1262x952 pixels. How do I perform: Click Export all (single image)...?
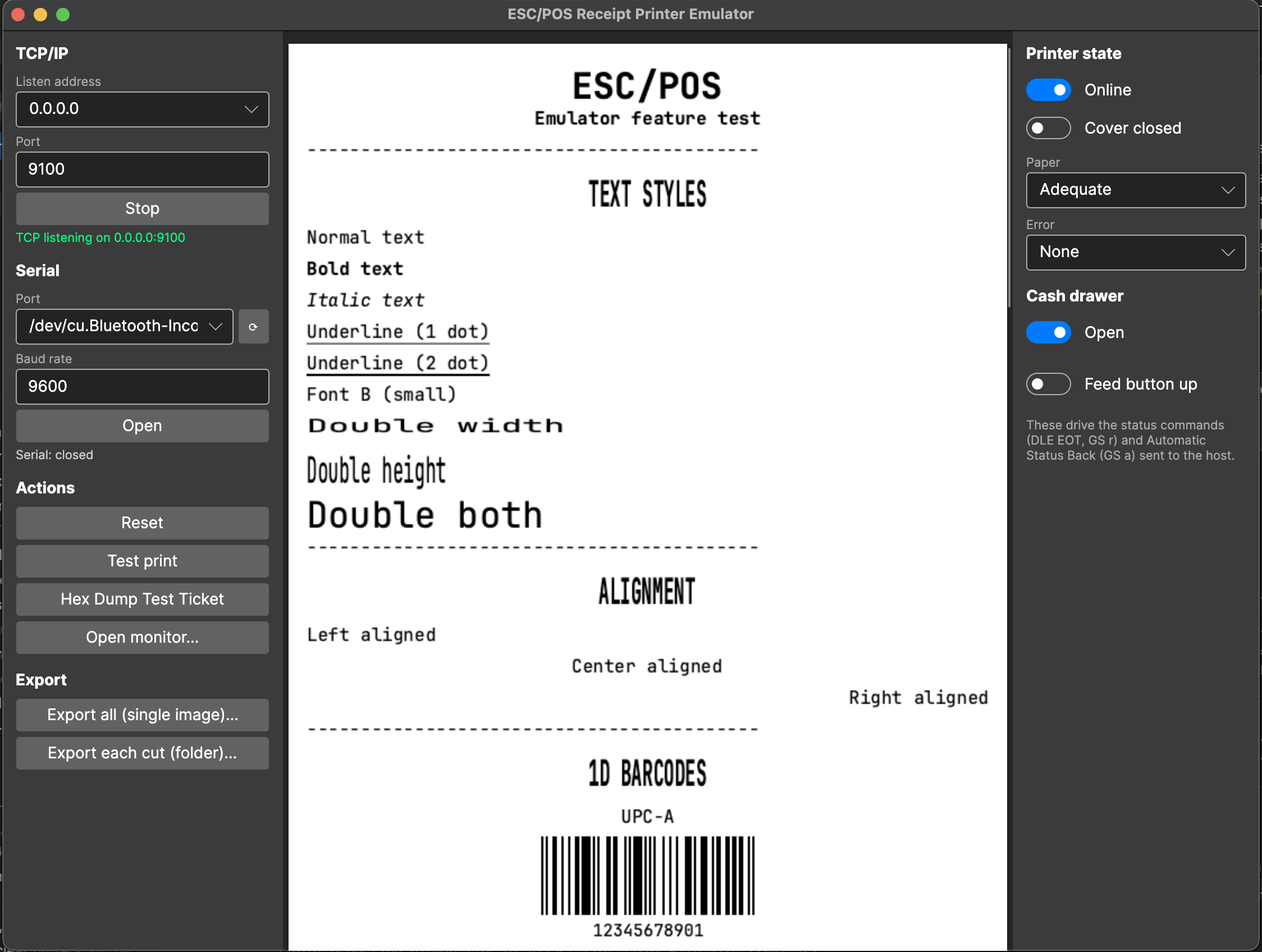click(x=142, y=715)
